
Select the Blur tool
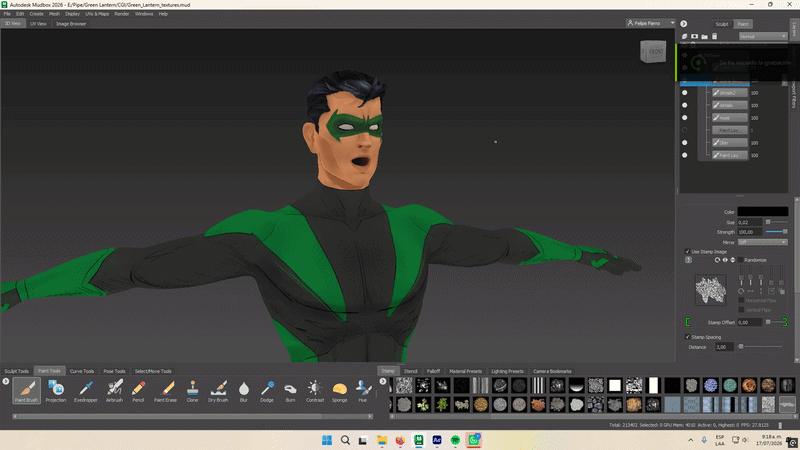(x=244, y=391)
